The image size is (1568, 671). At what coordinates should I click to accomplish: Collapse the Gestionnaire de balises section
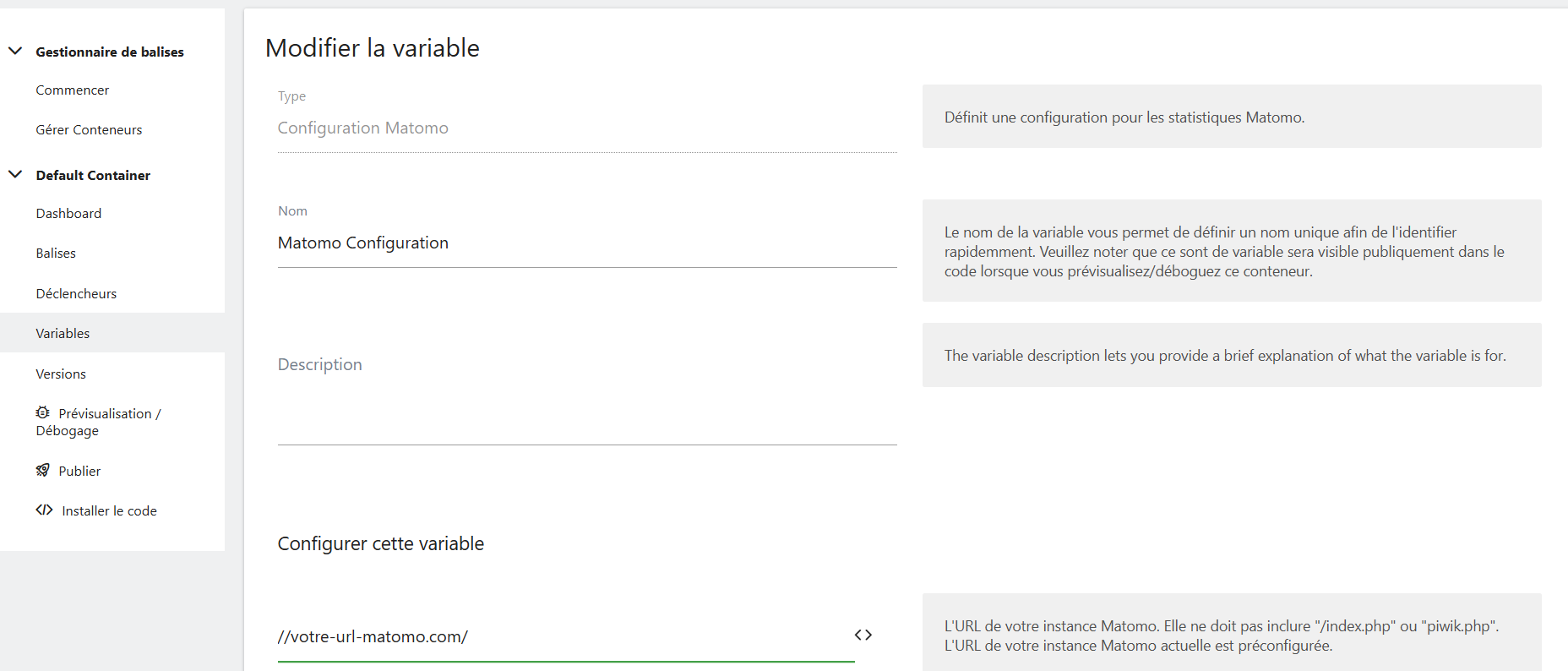(x=15, y=51)
